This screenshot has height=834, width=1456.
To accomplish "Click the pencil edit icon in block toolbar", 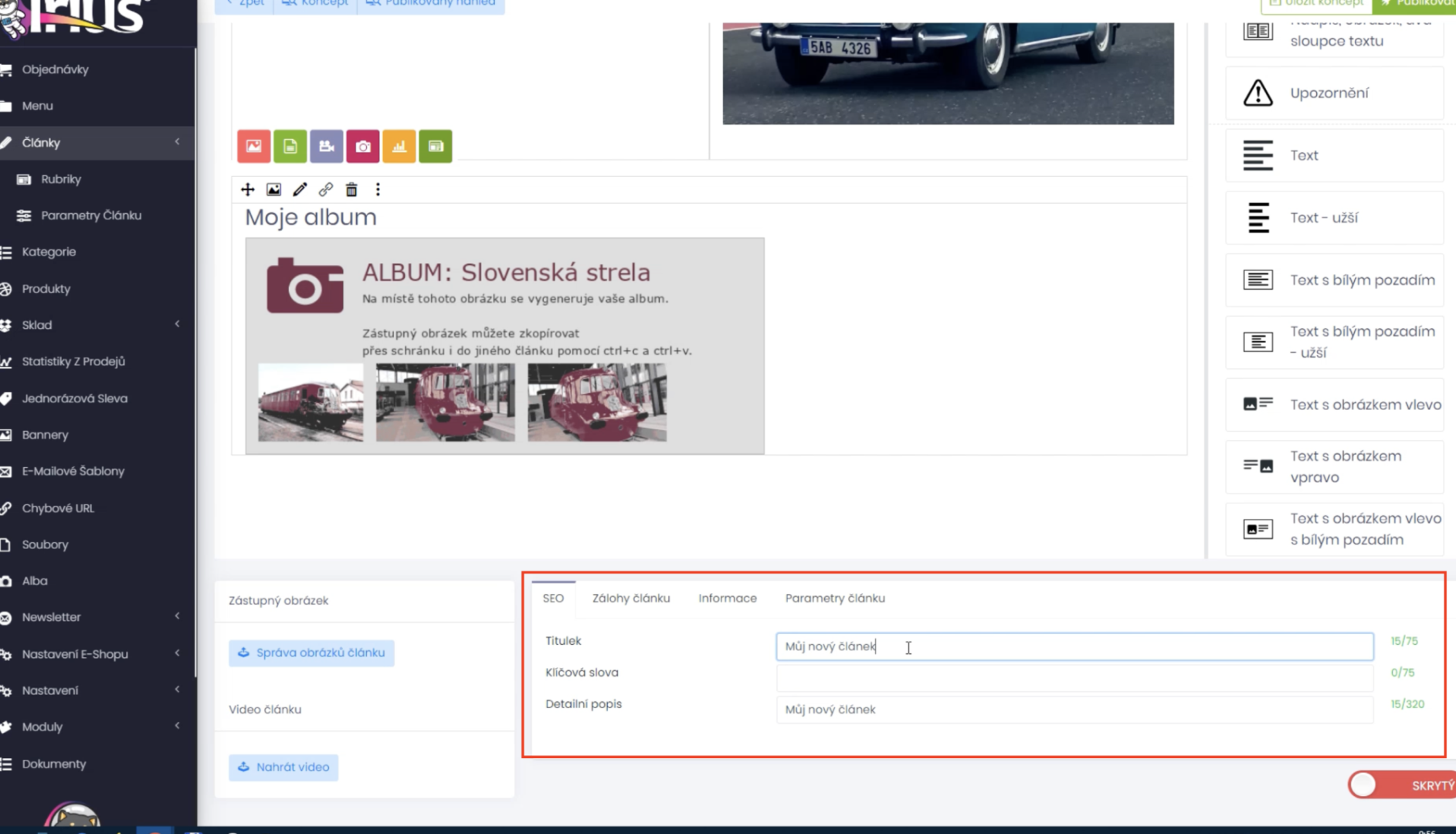I will (300, 189).
